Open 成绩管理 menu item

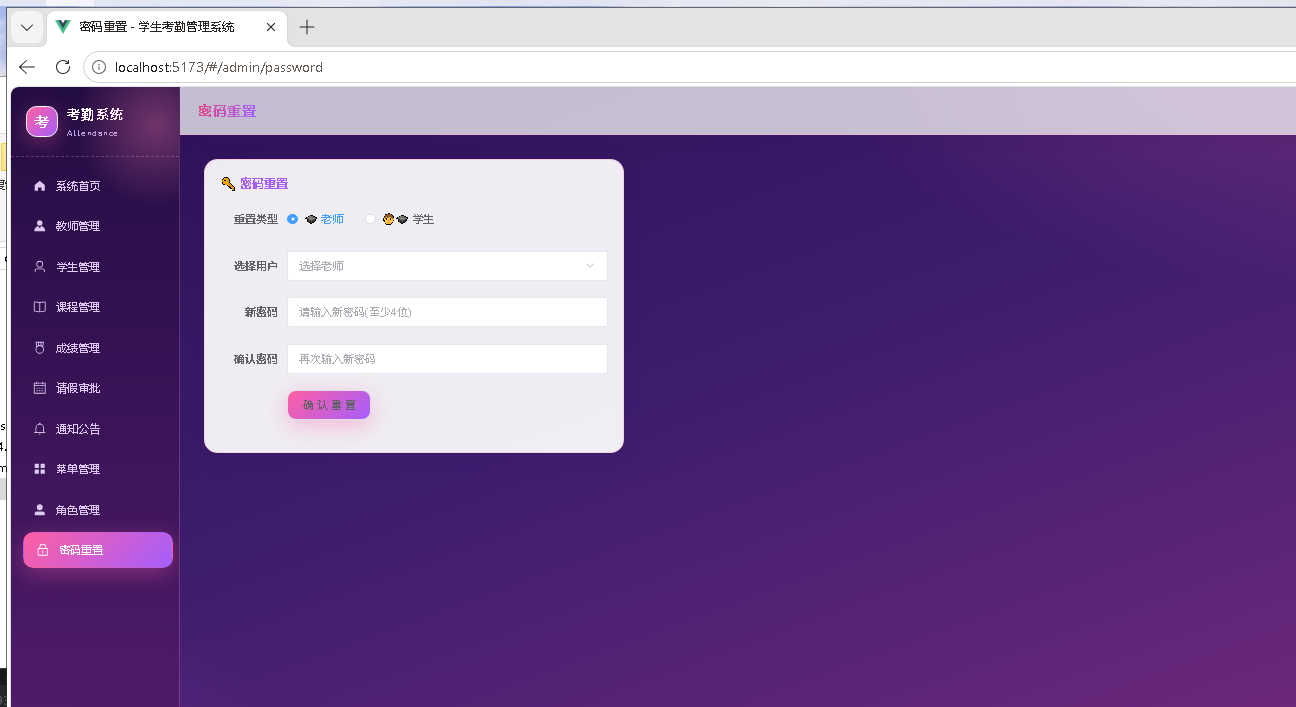[x=97, y=348]
